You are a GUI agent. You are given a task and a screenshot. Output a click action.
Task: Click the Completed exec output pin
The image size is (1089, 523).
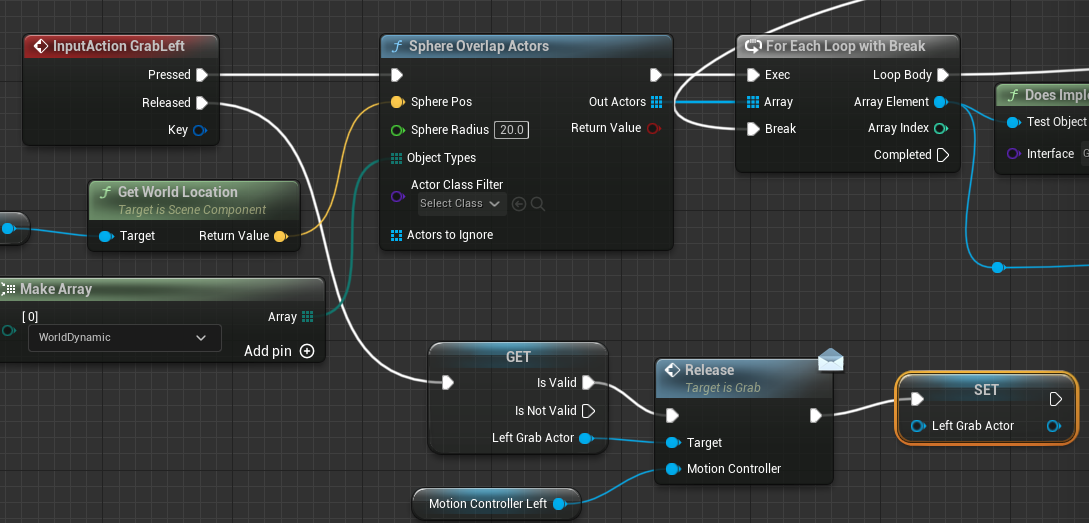(942, 155)
